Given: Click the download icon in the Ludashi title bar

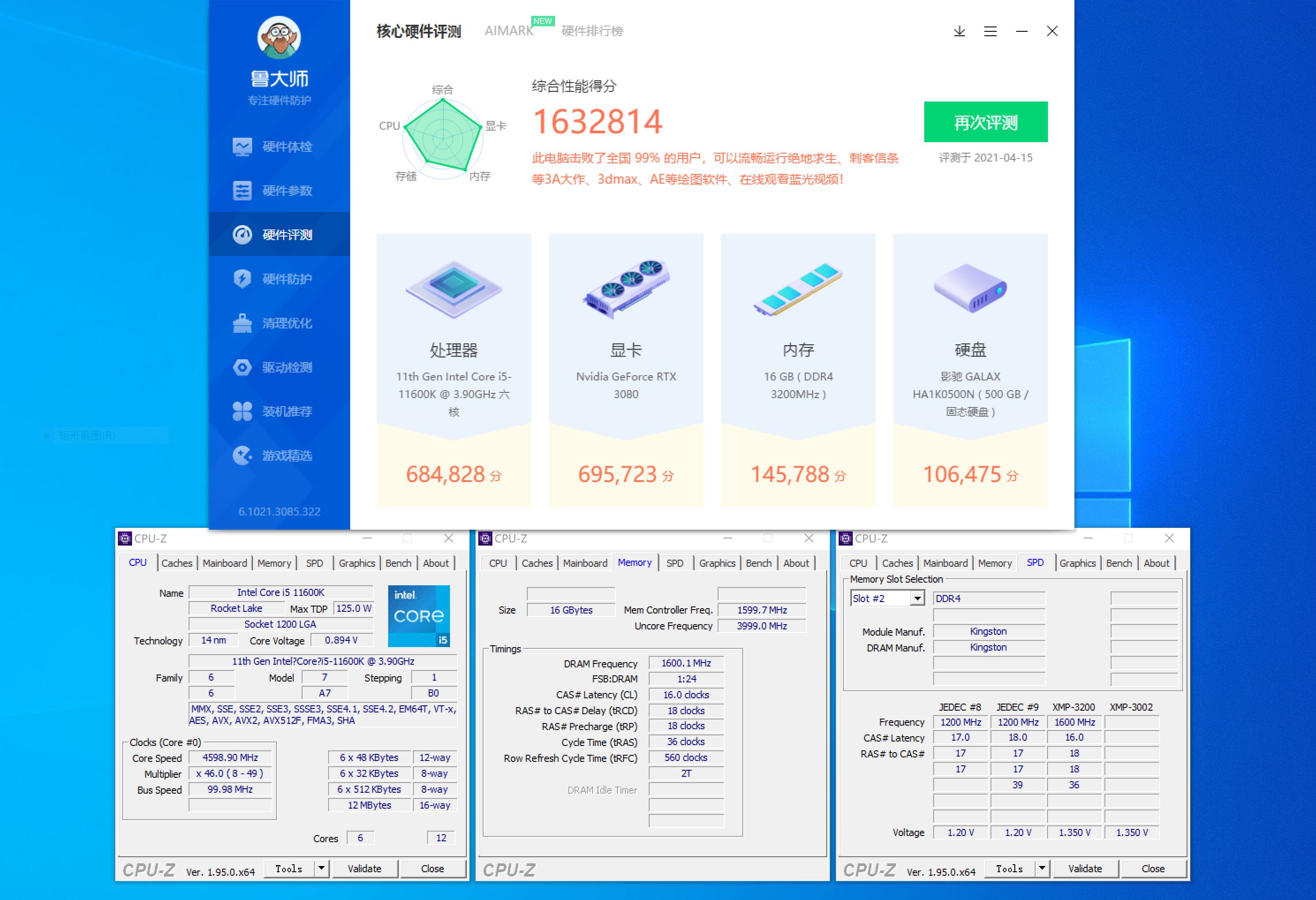Looking at the screenshot, I should [959, 32].
